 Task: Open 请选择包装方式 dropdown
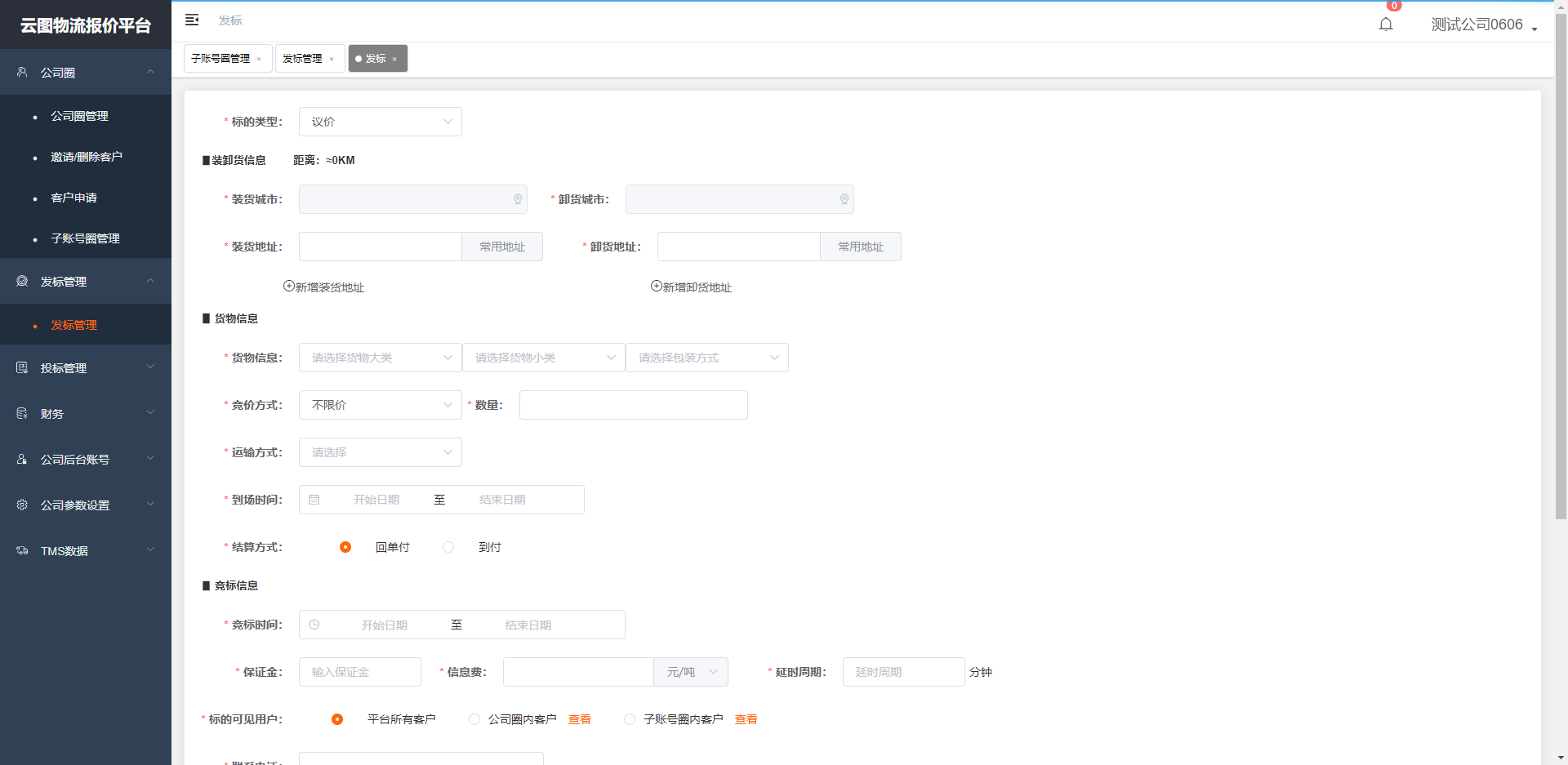click(x=707, y=358)
